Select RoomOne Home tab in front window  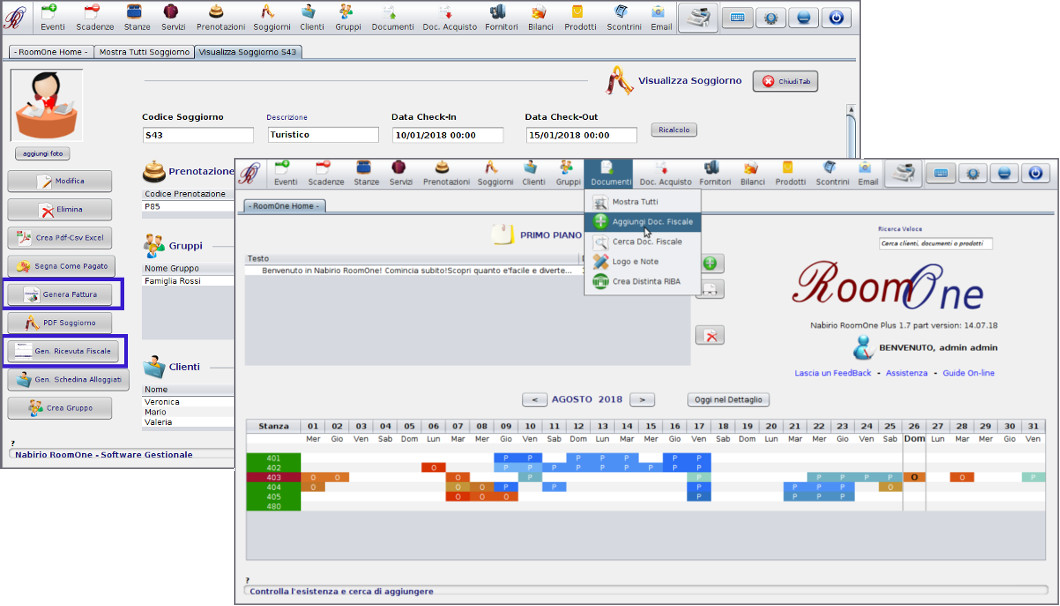point(284,206)
